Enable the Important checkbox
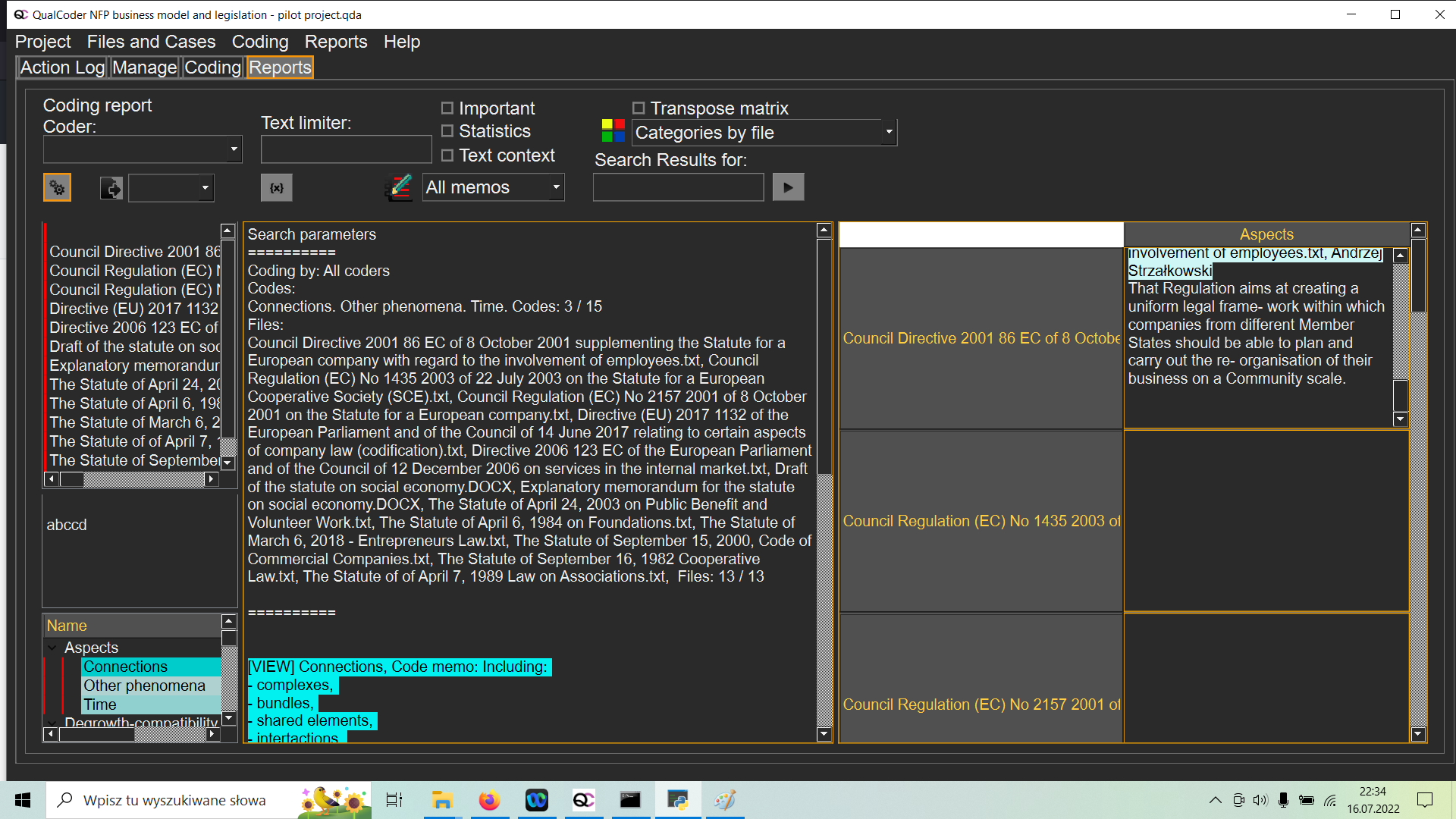1456x819 pixels. pyautogui.click(x=447, y=108)
